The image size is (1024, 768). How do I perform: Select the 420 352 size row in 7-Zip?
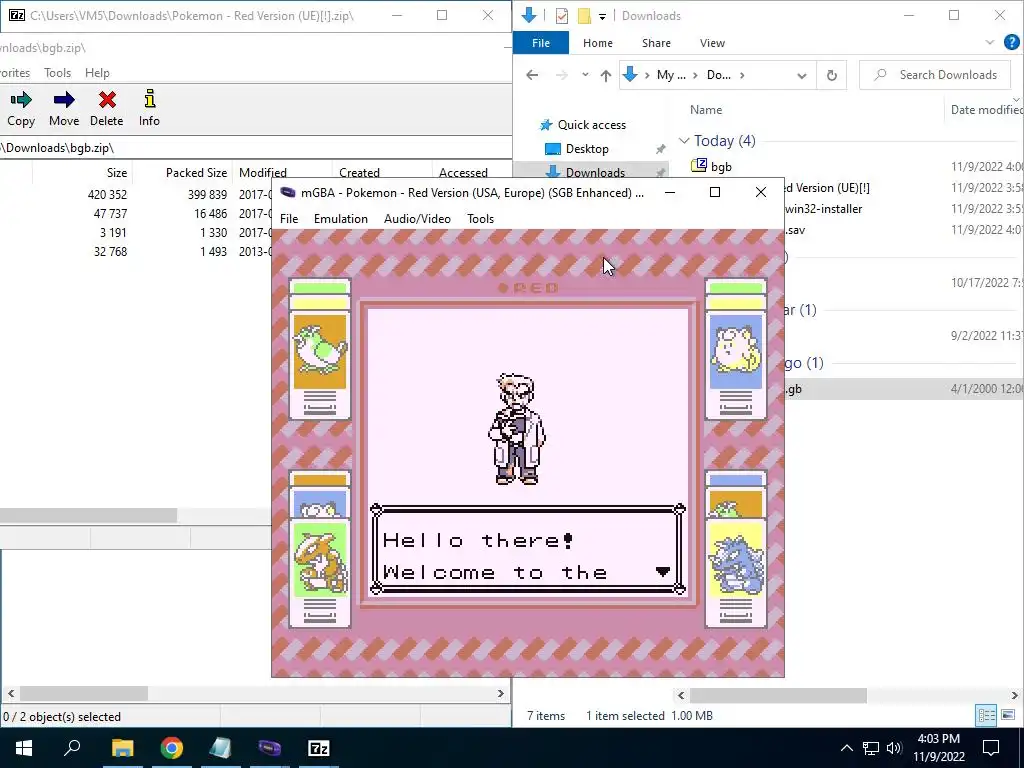tap(136, 195)
